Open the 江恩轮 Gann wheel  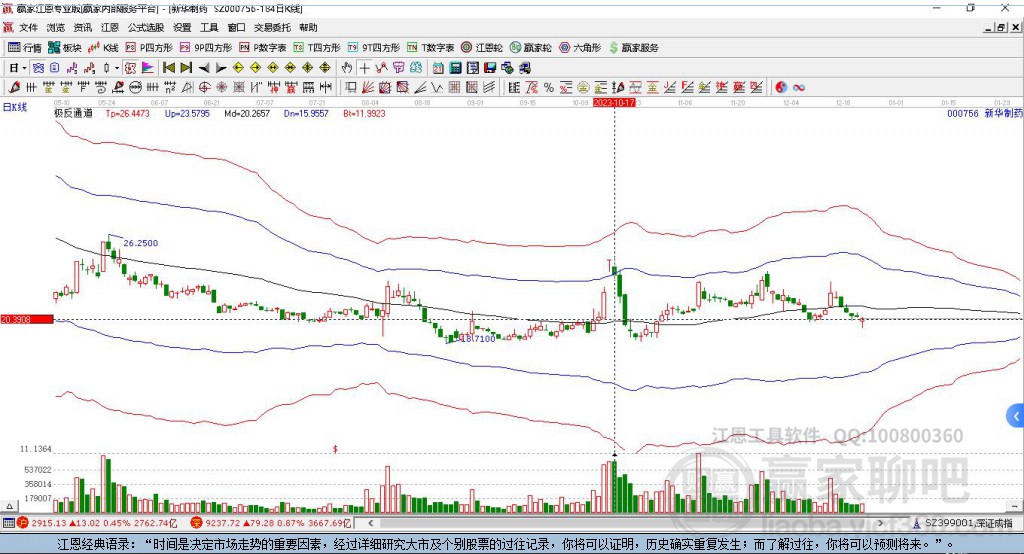click(482, 48)
